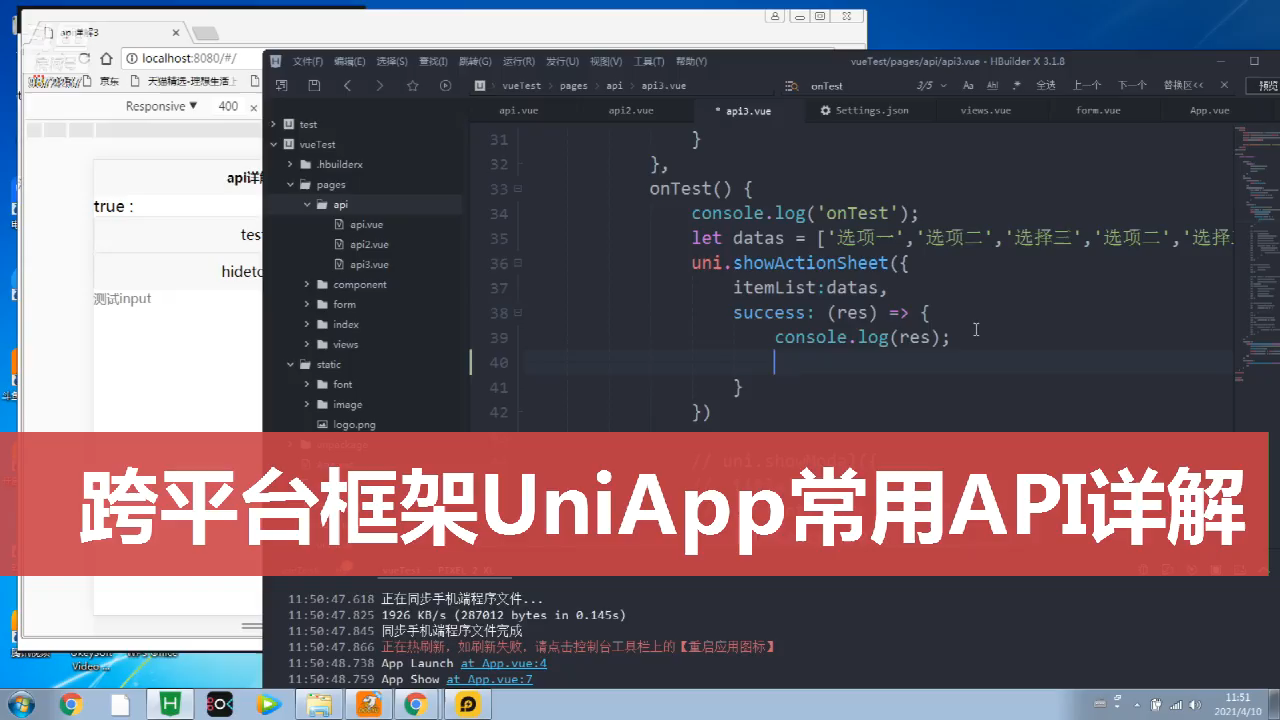Fold code at line 36 showActionSheet

517,264
